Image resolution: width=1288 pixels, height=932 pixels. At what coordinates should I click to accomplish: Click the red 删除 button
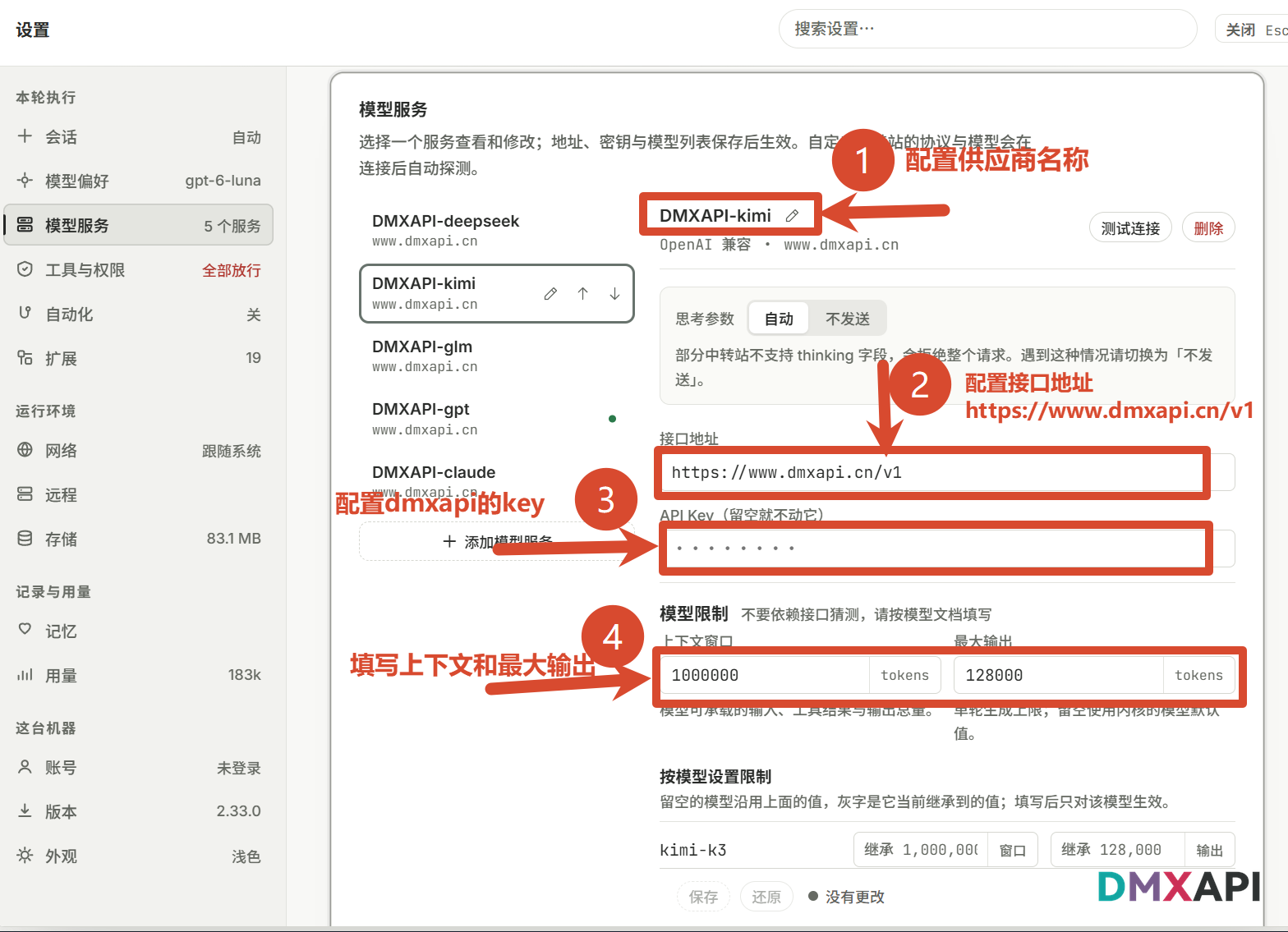(1208, 228)
